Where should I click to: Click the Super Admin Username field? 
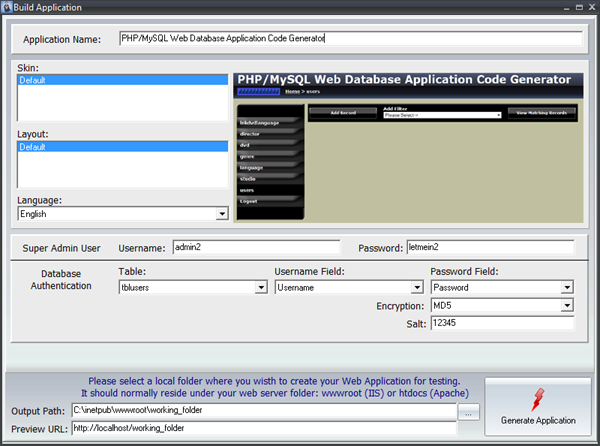pos(256,247)
